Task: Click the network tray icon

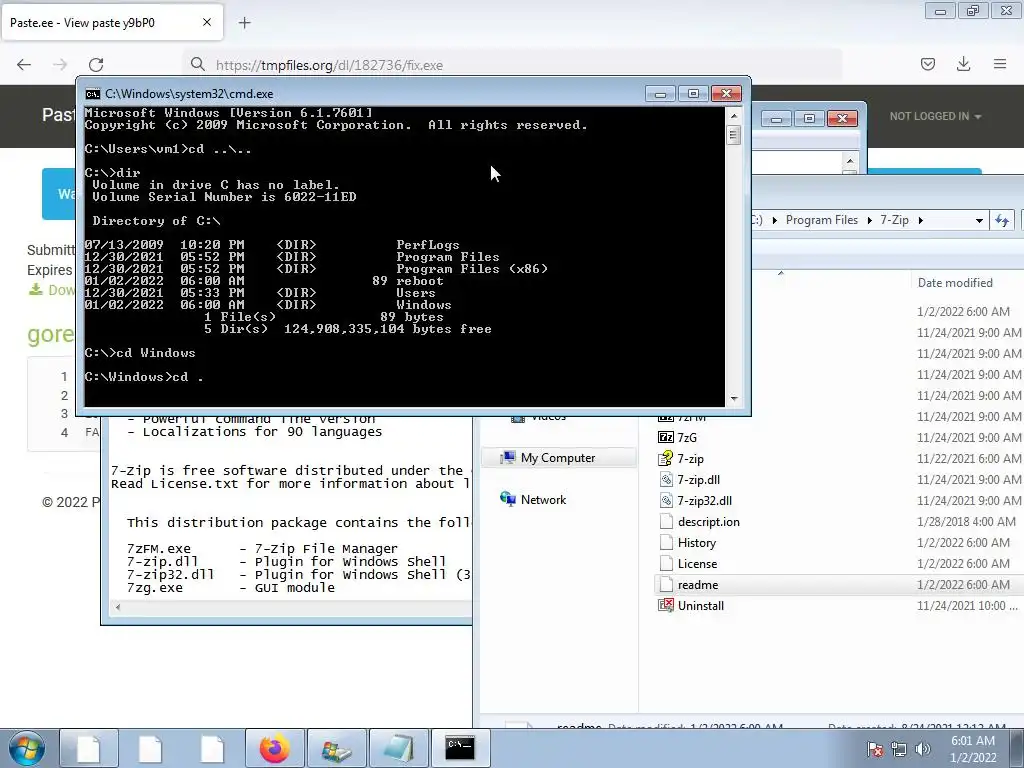Action: (x=899, y=749)
